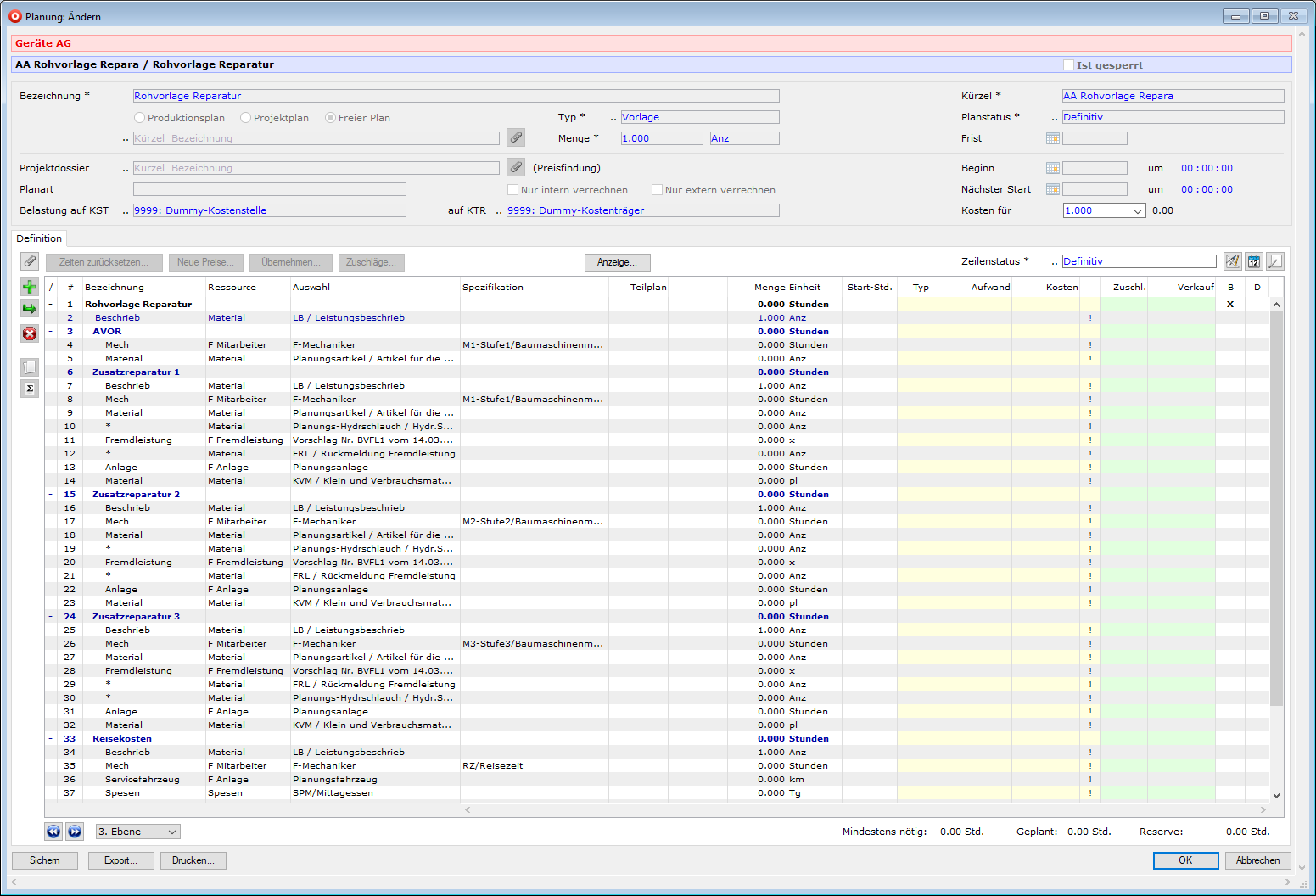Click into the Bezeichnung text field
Screen dimensions: 1316x896
pos(456,96)
